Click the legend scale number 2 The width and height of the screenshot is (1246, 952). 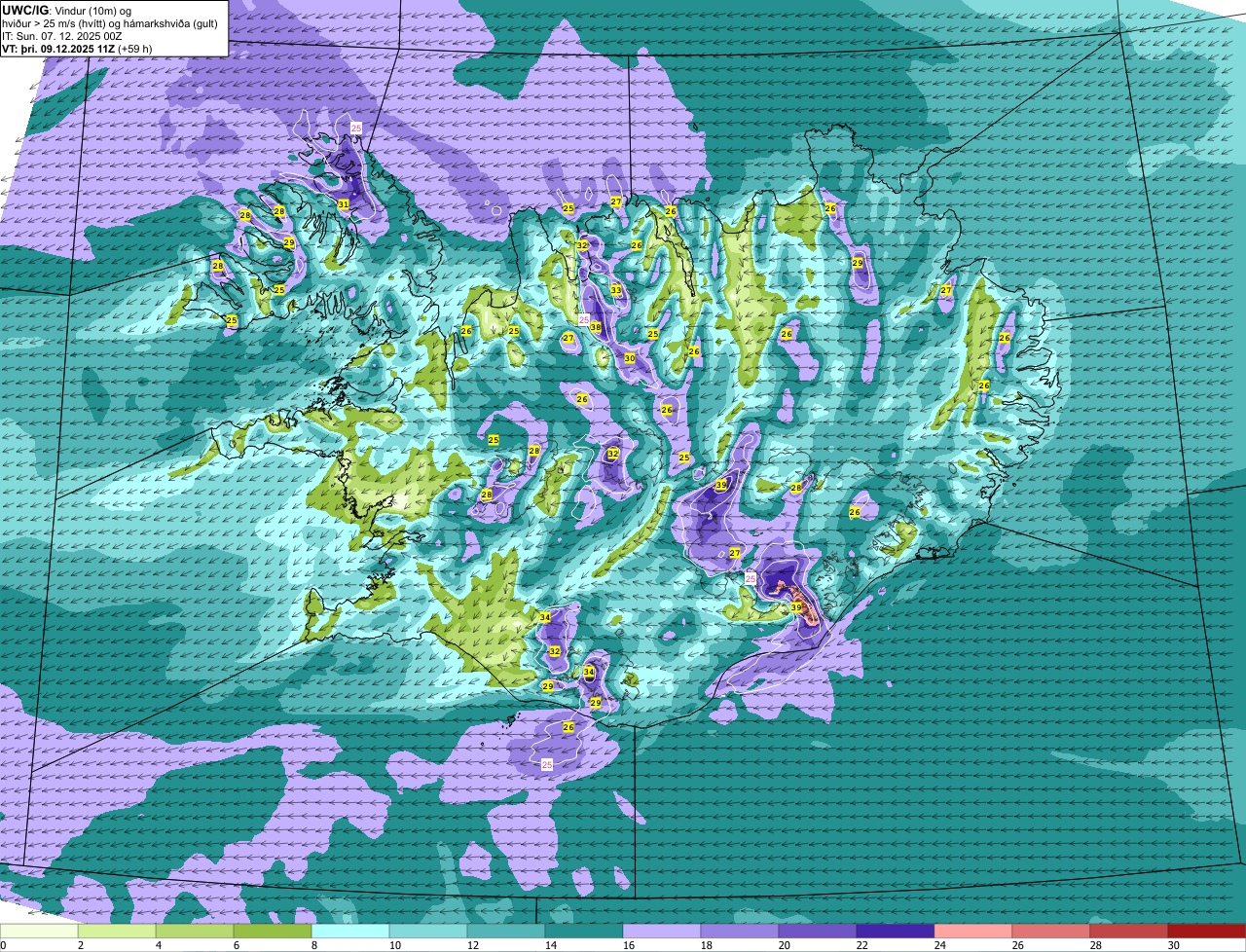point(80,945)
